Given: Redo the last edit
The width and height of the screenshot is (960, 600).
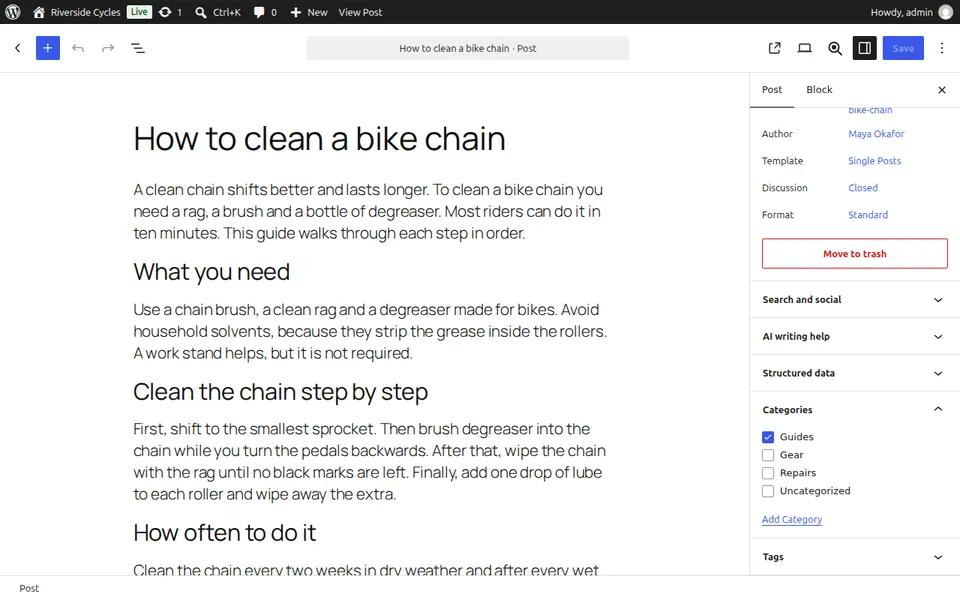Looking at the screenshot, I should (x=108, y=48).
